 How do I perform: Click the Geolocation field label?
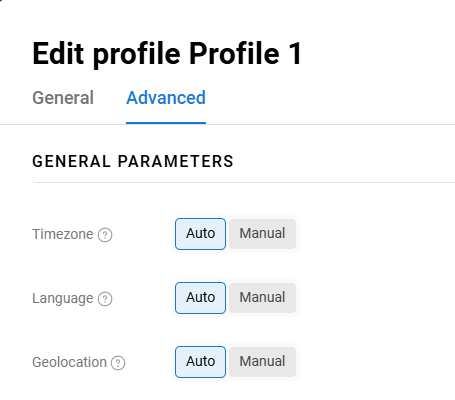[x=69, y=362]
